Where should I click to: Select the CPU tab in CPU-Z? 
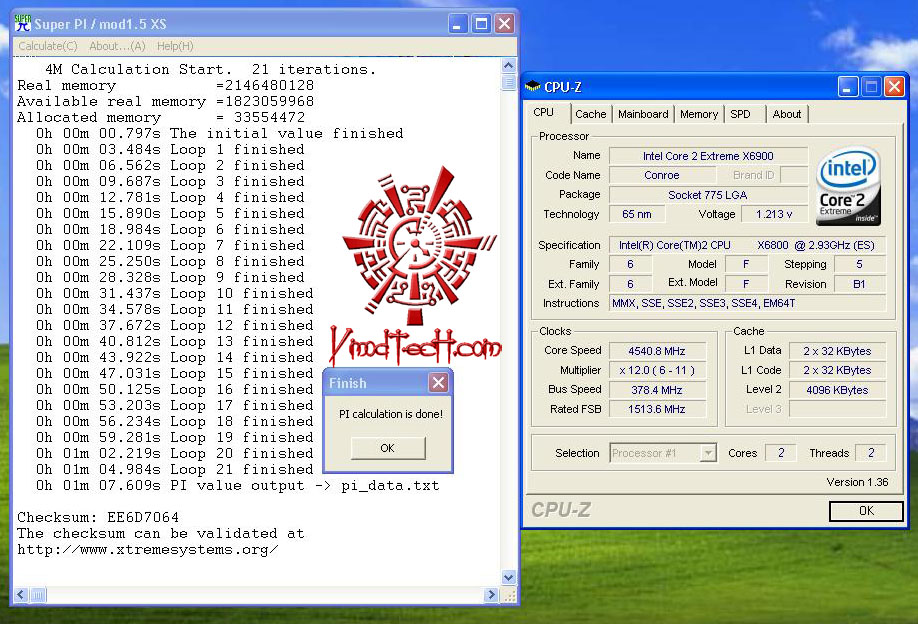click(543, 112)
